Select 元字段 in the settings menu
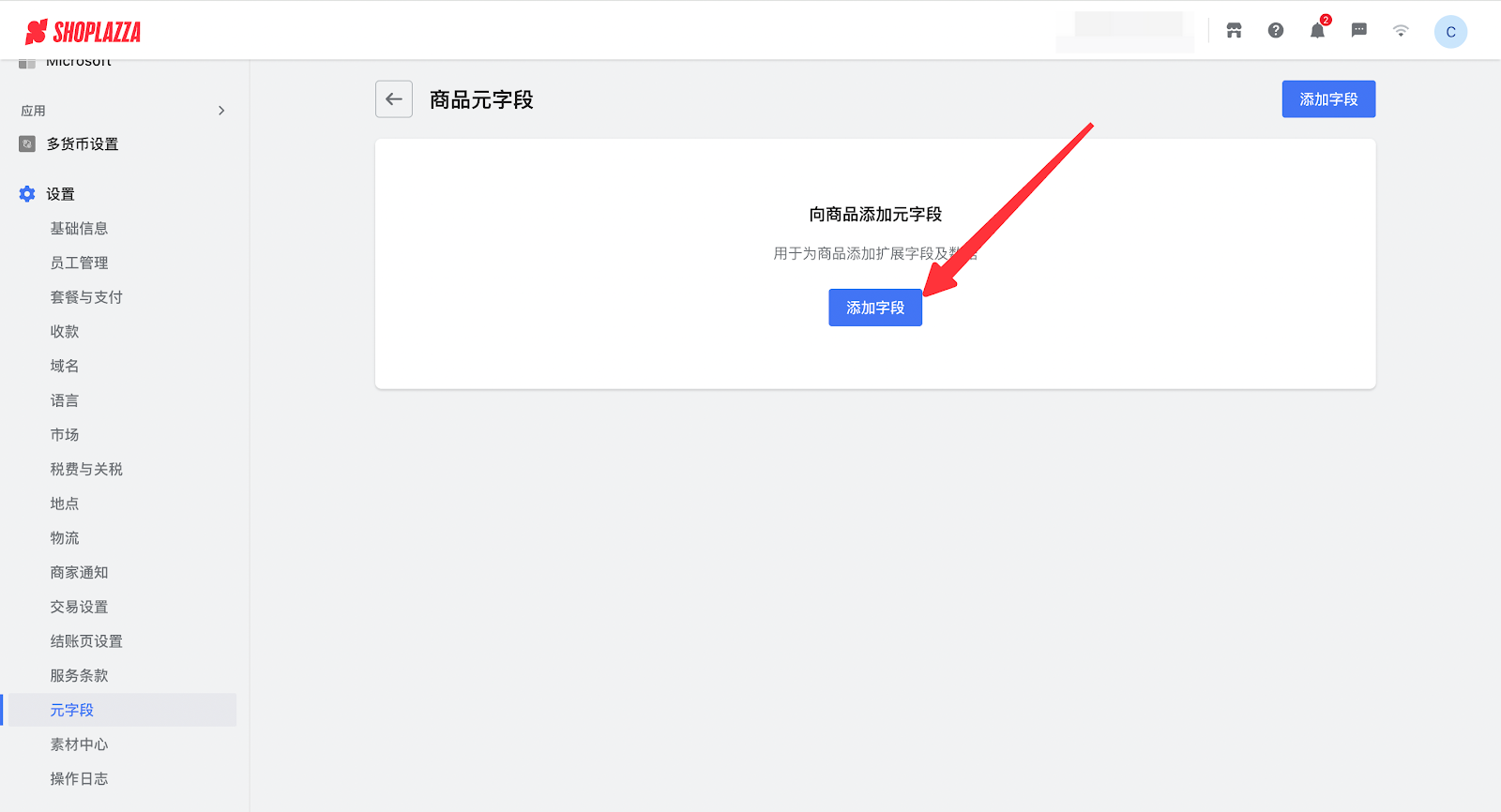The image size is (1501, 812). (x=72, y=710)
